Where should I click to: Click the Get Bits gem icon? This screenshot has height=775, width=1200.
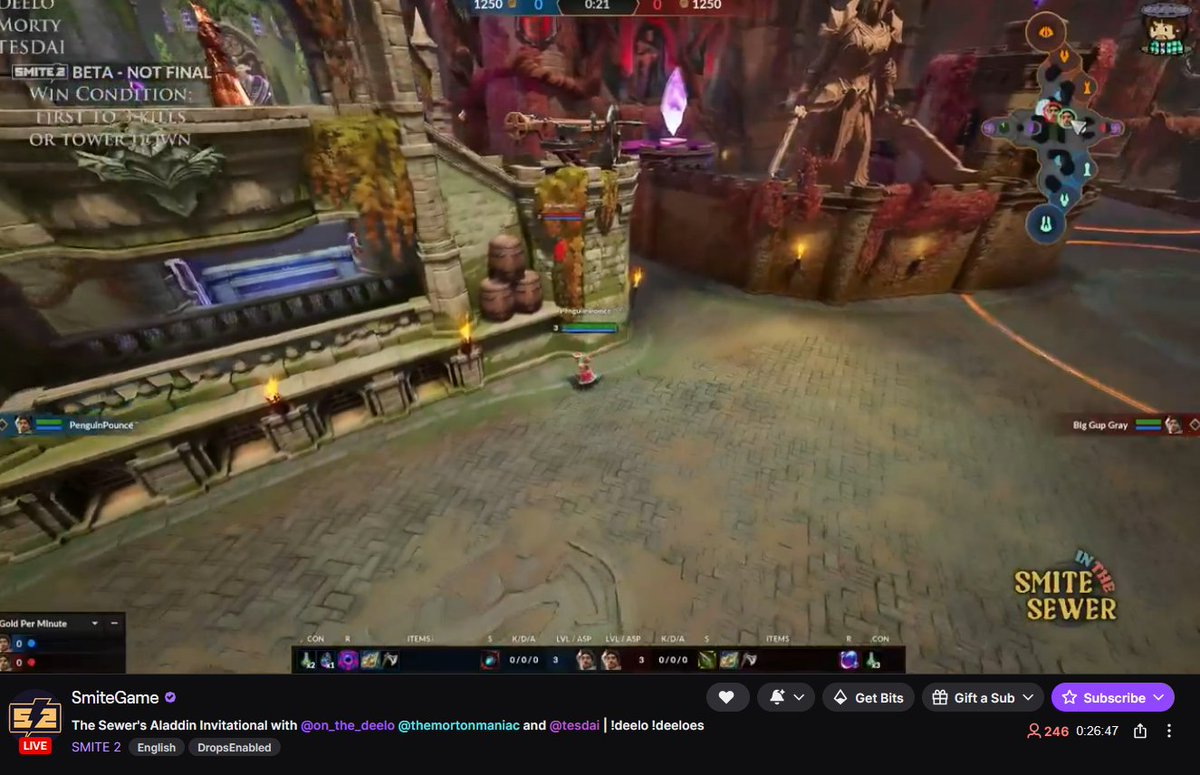[841, 697]
